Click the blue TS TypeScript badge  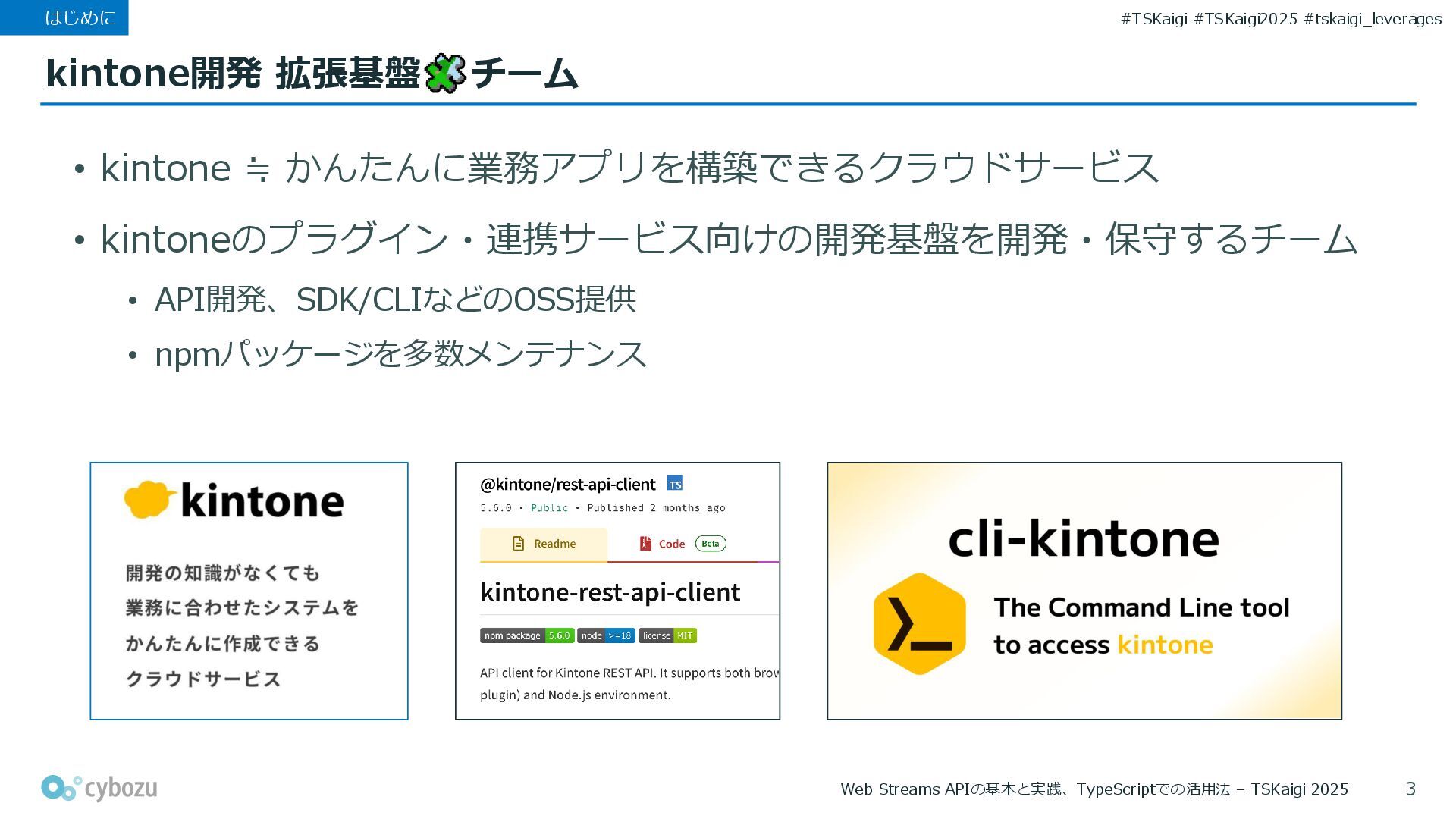pyautogui.click(x=674, y=483)
